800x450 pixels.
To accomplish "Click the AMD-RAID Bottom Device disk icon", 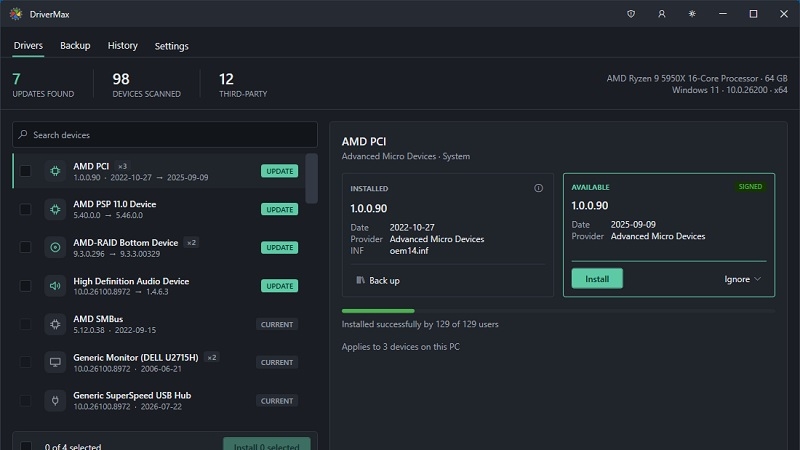I will (55, 247).
